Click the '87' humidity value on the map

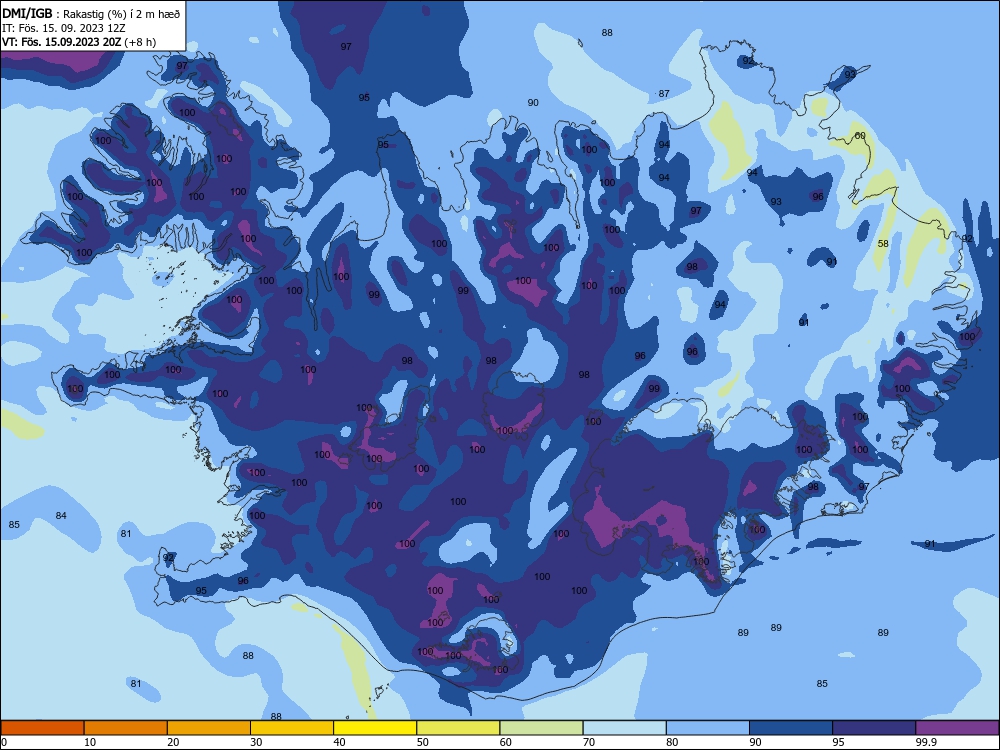click(664, 93)
